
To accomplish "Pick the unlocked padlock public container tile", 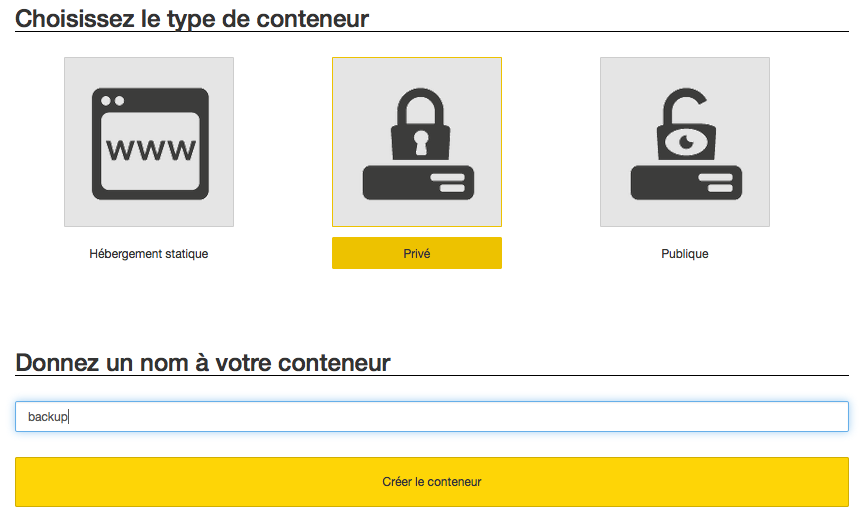I will pyautogui.click(x=685, y=142).
